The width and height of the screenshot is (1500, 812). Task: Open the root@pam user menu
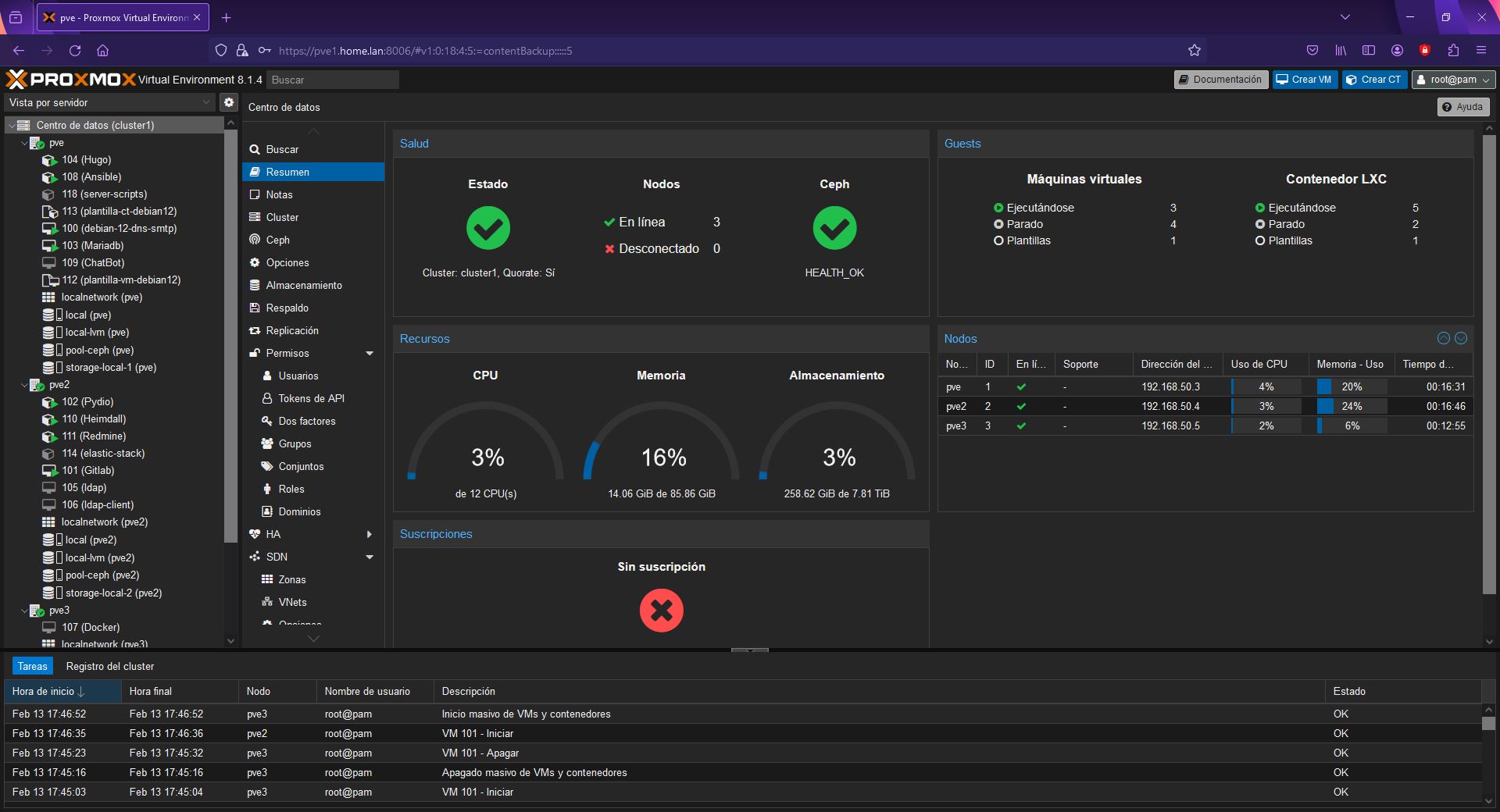click(x=1453, y=80)
